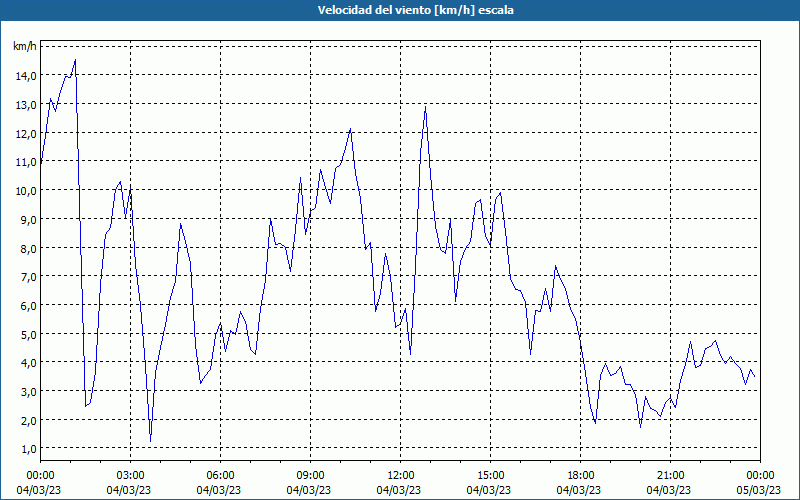
Task: Click the chart title 'Velocidad del viento [km/h] escala'
Action: pos(415,10)
